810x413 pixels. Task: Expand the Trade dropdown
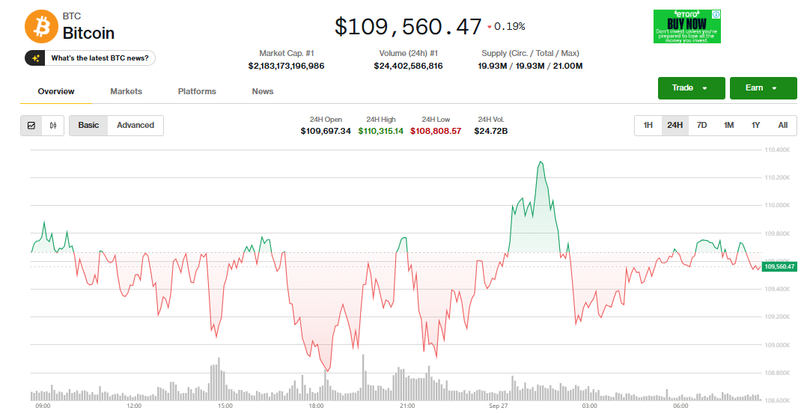tap(690, 88)
